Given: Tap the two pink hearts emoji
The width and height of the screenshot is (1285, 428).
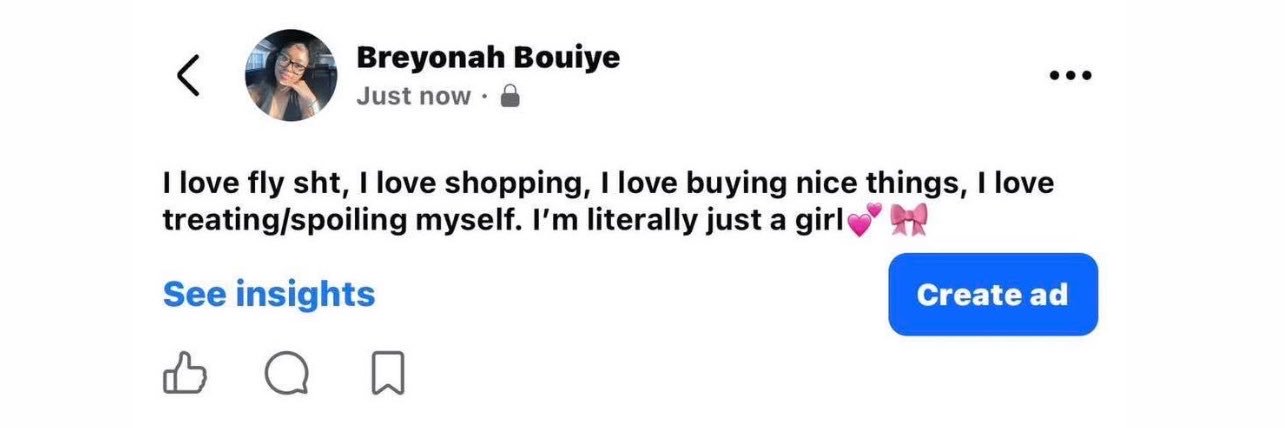Looking at the screenshot, I should (x=865, y=220).
